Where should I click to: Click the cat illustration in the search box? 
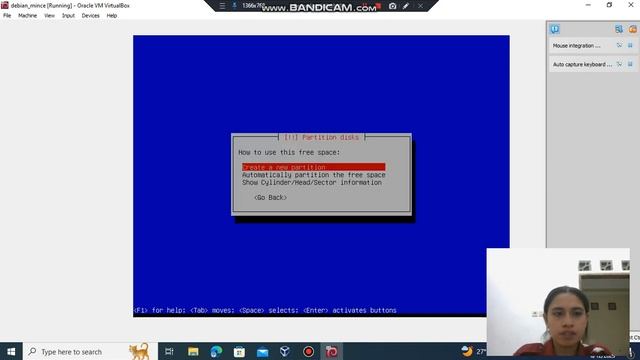(x=139, y=351)
